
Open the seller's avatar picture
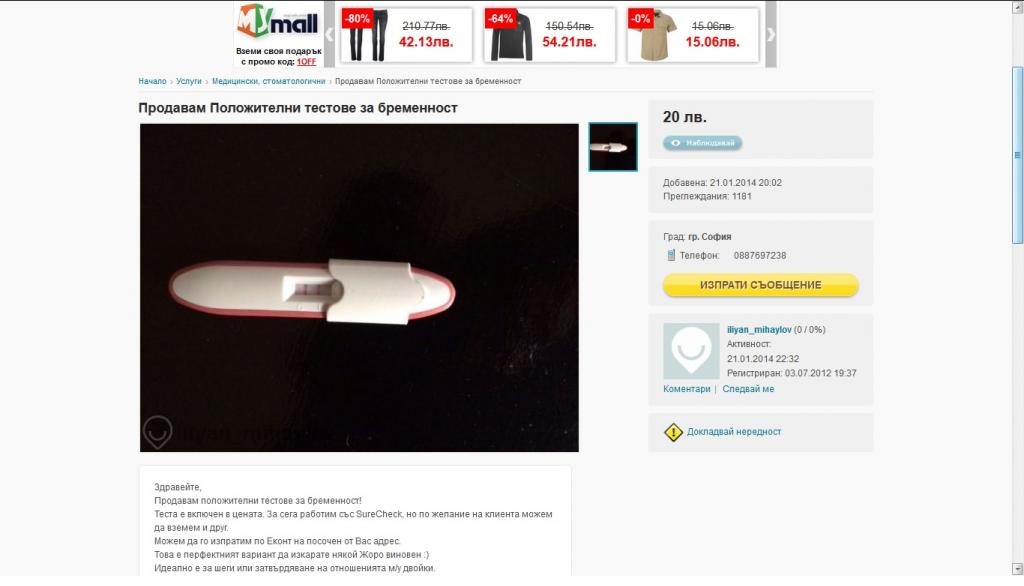coord(691,351)
